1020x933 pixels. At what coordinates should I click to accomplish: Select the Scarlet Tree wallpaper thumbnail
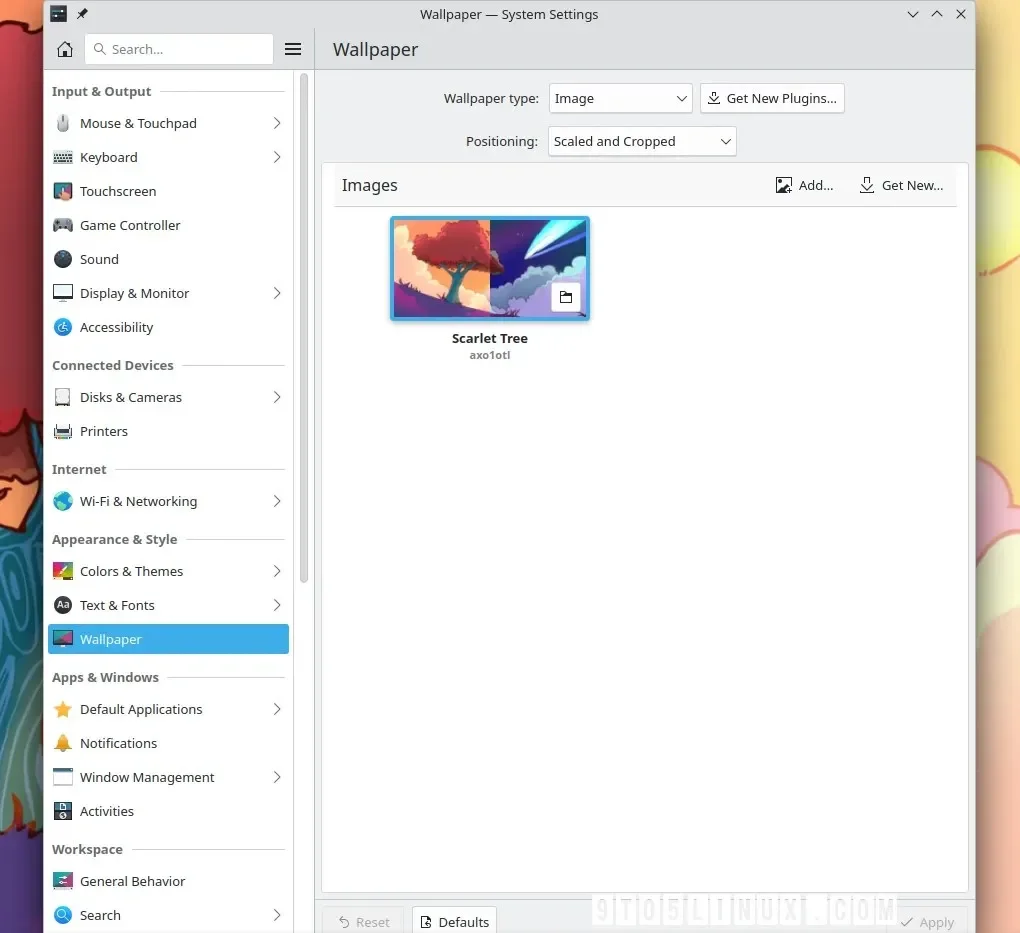pos(490,269)
